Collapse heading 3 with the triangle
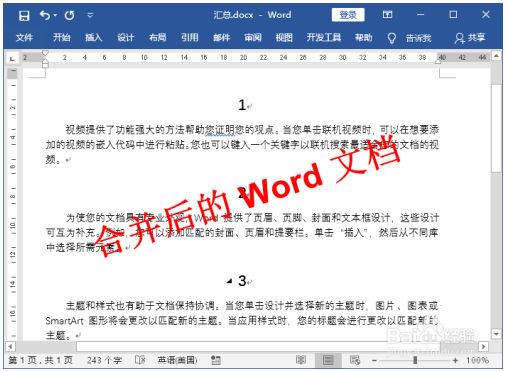Image resolution: width=506 pixels, height=372 pixels. click(x=229, y=281)
